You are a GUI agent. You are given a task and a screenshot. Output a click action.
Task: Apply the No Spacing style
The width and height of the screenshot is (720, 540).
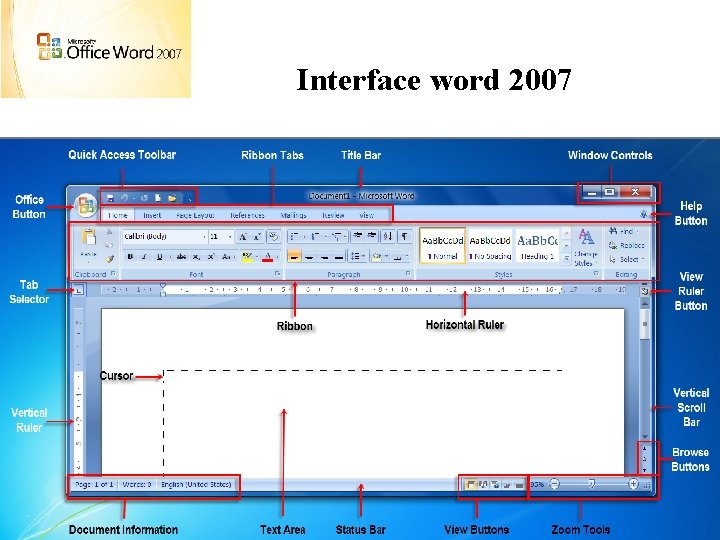(x=490, y=246)
